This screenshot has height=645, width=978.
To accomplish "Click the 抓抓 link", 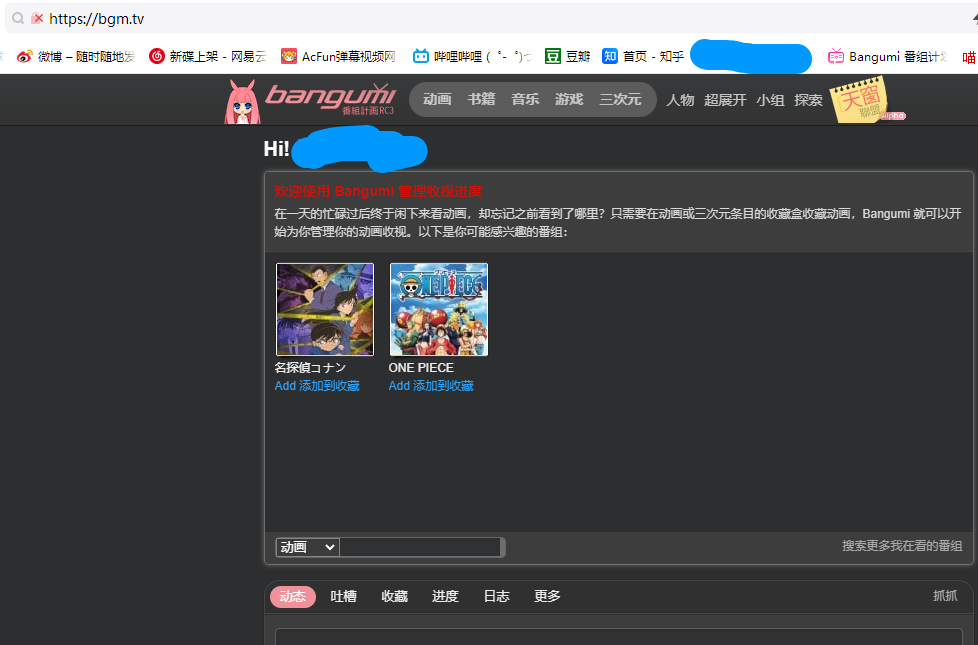I will pos(945,596).
